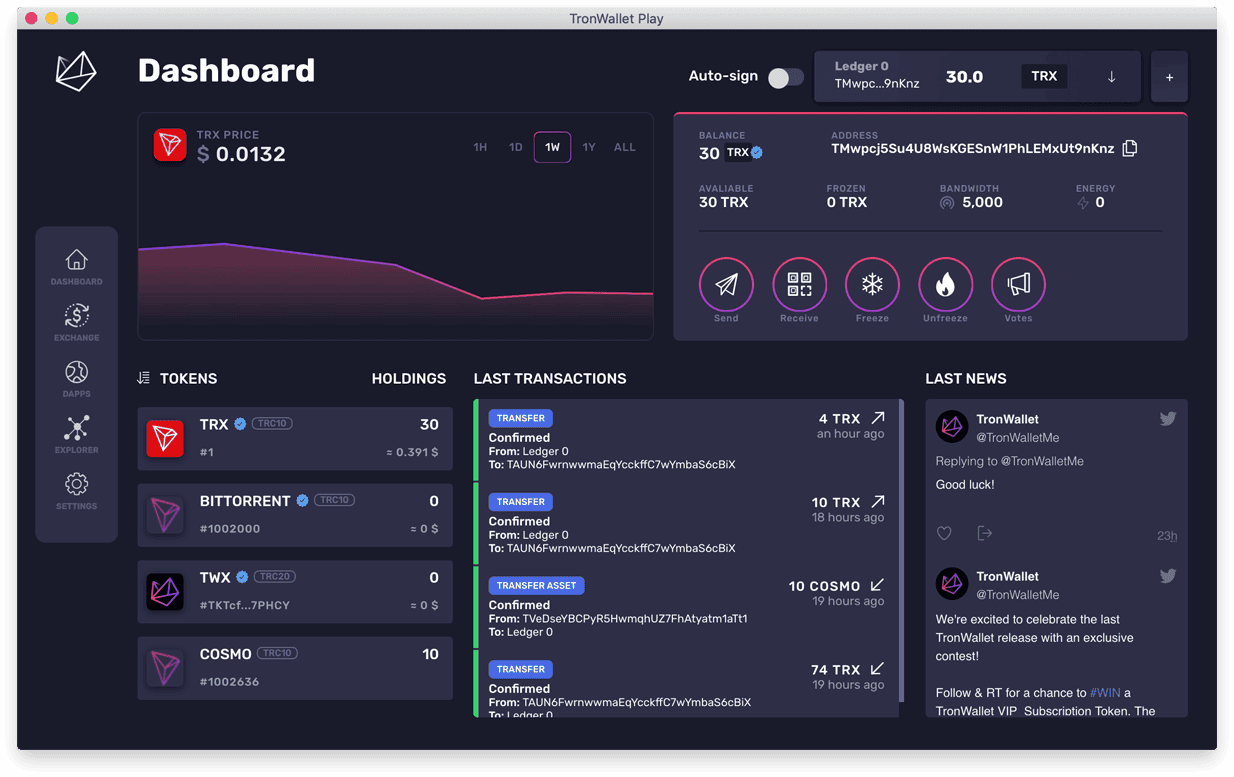Open the Dashboard sidebar item

click(x=76, y=268)
